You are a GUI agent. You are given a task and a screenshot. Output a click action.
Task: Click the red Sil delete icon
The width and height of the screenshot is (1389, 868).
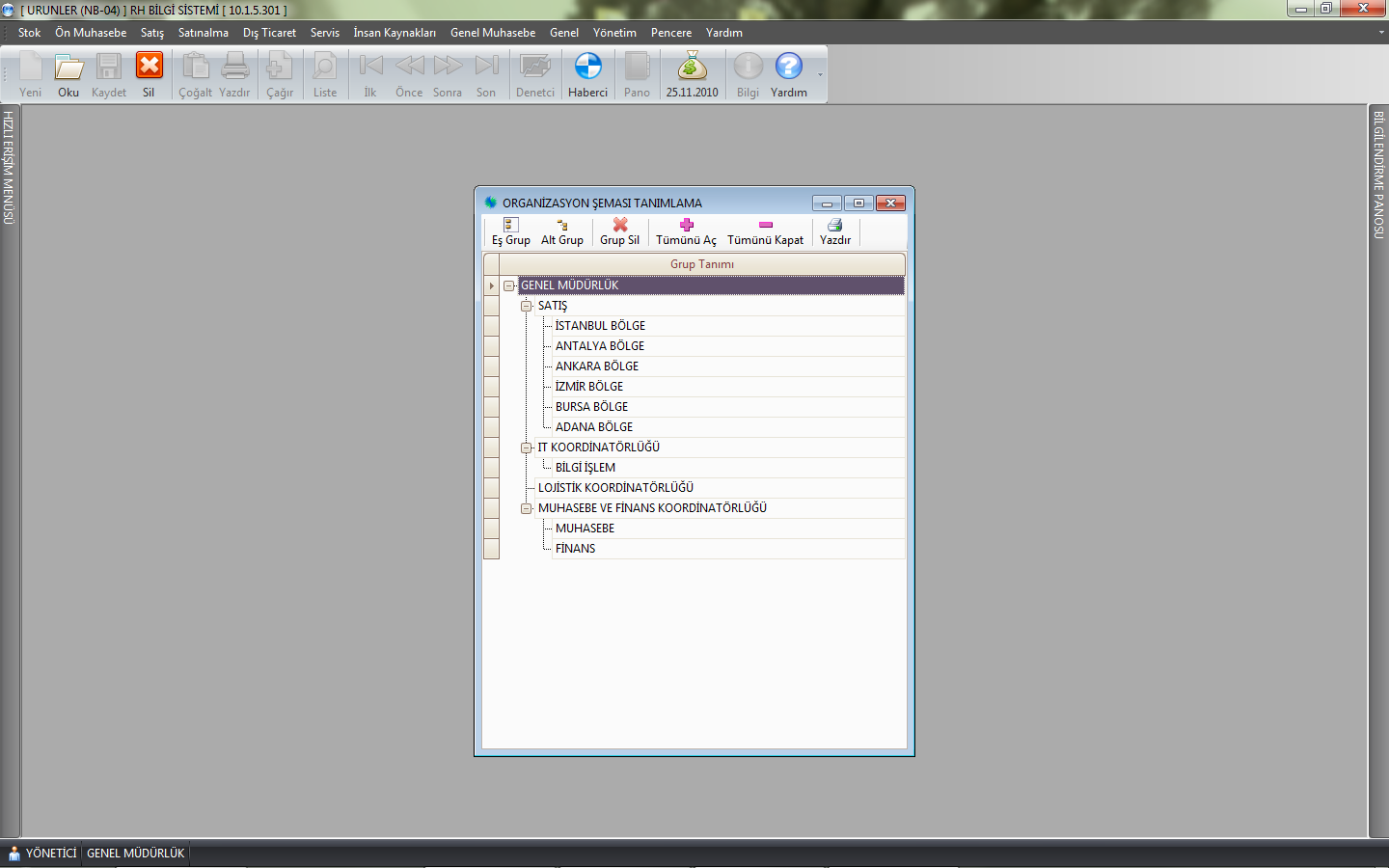pos(149,68)
